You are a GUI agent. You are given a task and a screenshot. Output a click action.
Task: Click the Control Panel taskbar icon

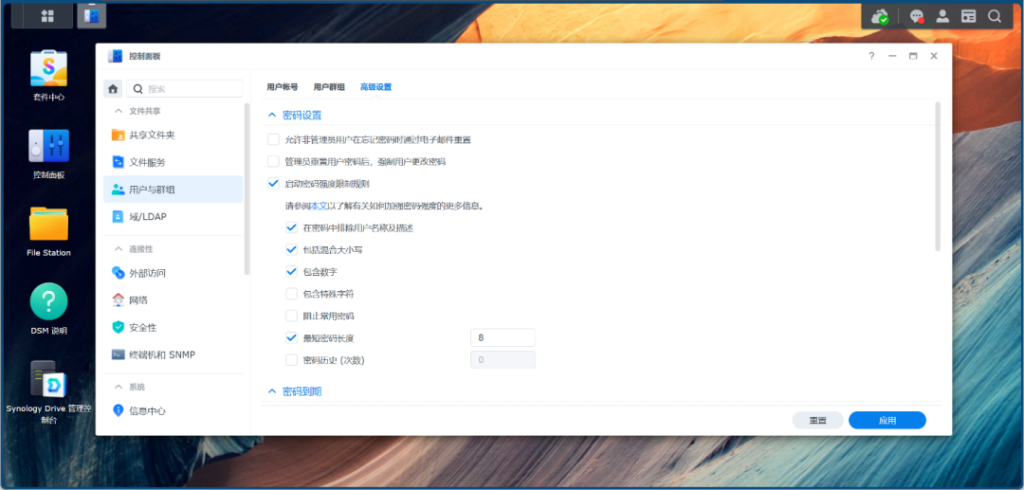[x=91, y=16]
